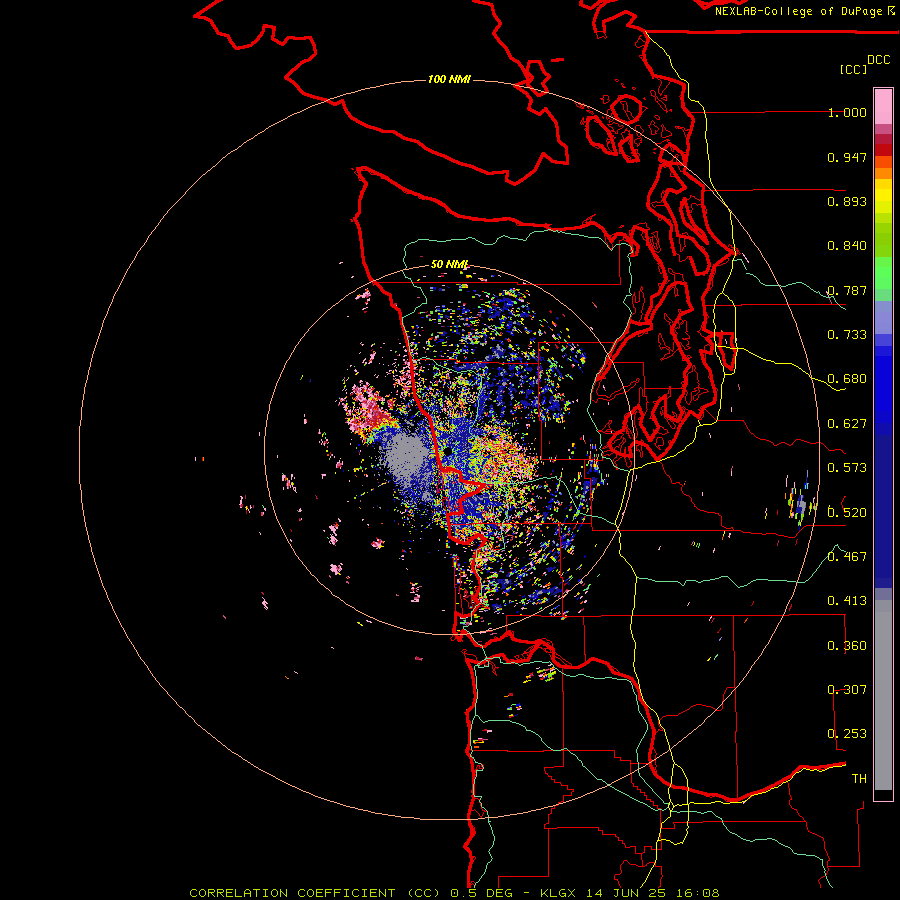The height and width of the screenshot is (900, 900).
Task: Select the 0.787 scale value
Action: coord(847,290)
